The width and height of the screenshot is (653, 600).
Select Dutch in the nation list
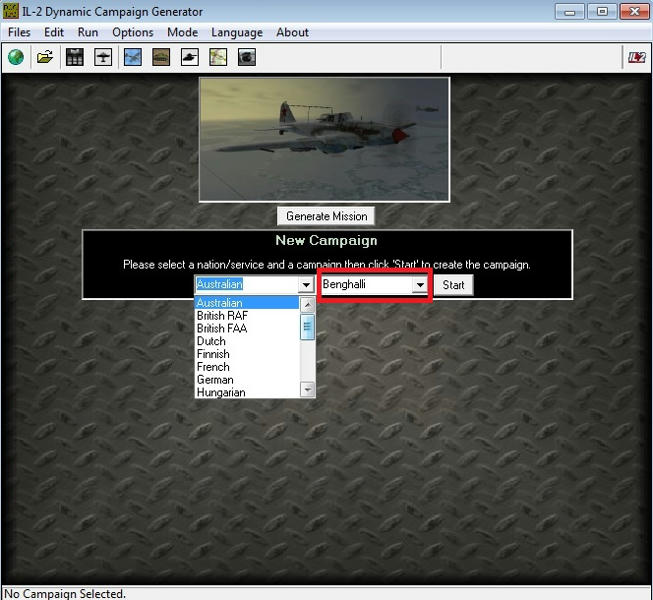tap(247, 341)
